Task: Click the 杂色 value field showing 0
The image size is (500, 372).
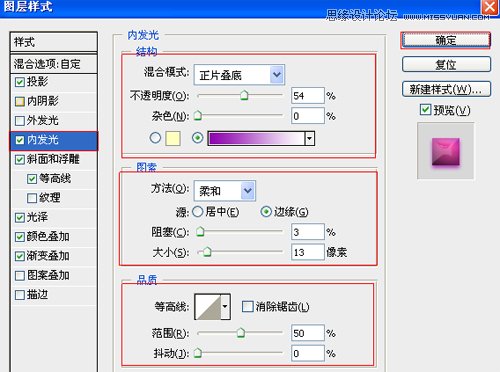Action: coord(308,116)
